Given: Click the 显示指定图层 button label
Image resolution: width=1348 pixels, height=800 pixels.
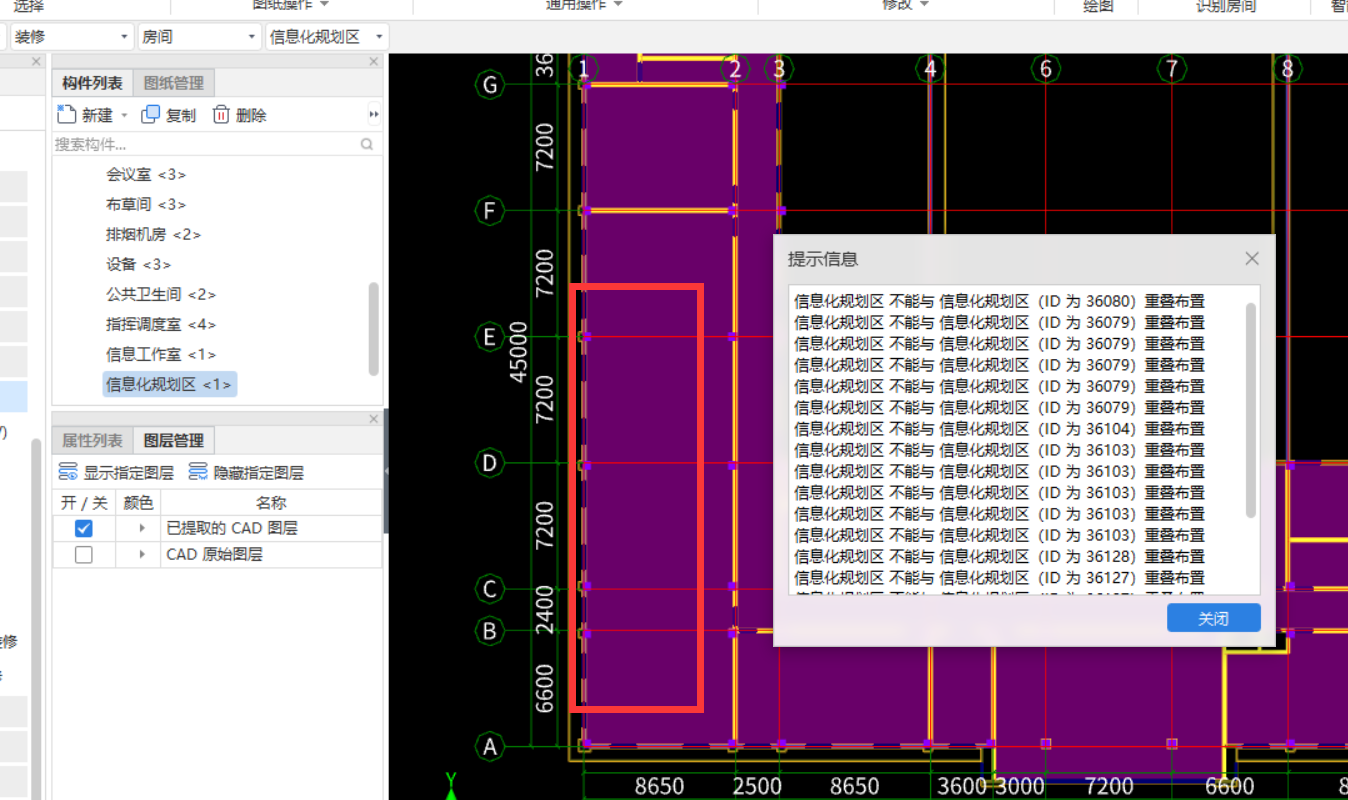Looking at the screenshot, I should (x=129, y=472).
